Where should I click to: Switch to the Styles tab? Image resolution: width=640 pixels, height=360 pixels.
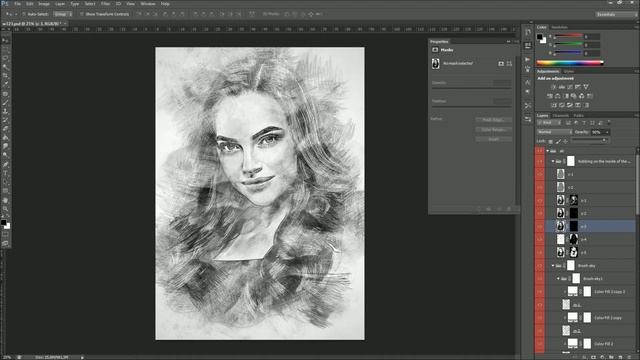pos(569,71)
